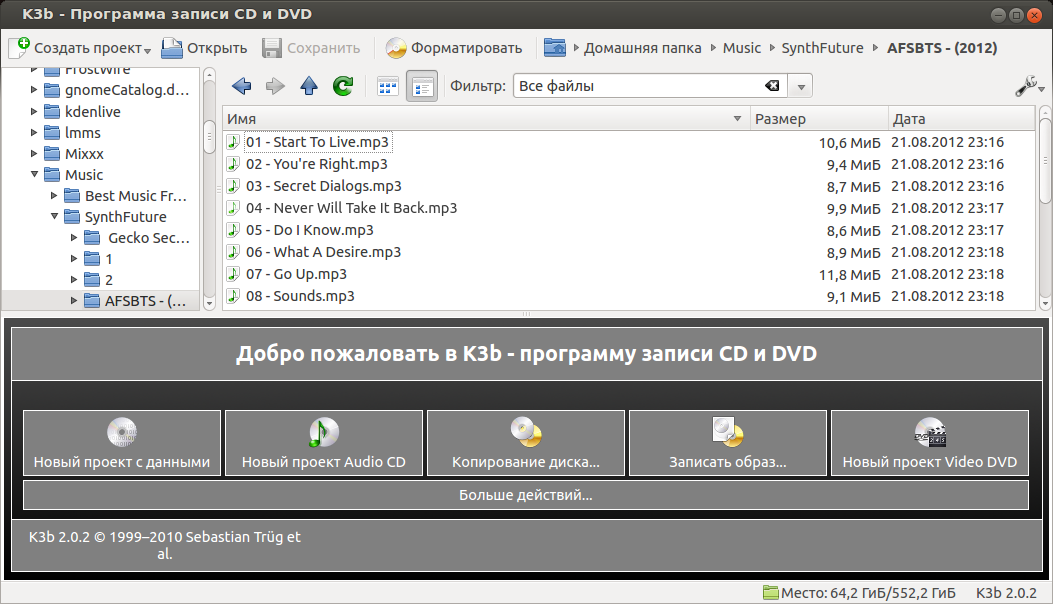Click the data project disc icon
Image resolution: width=1053 pixels, height=604 pixels.
tap(122, 432)
